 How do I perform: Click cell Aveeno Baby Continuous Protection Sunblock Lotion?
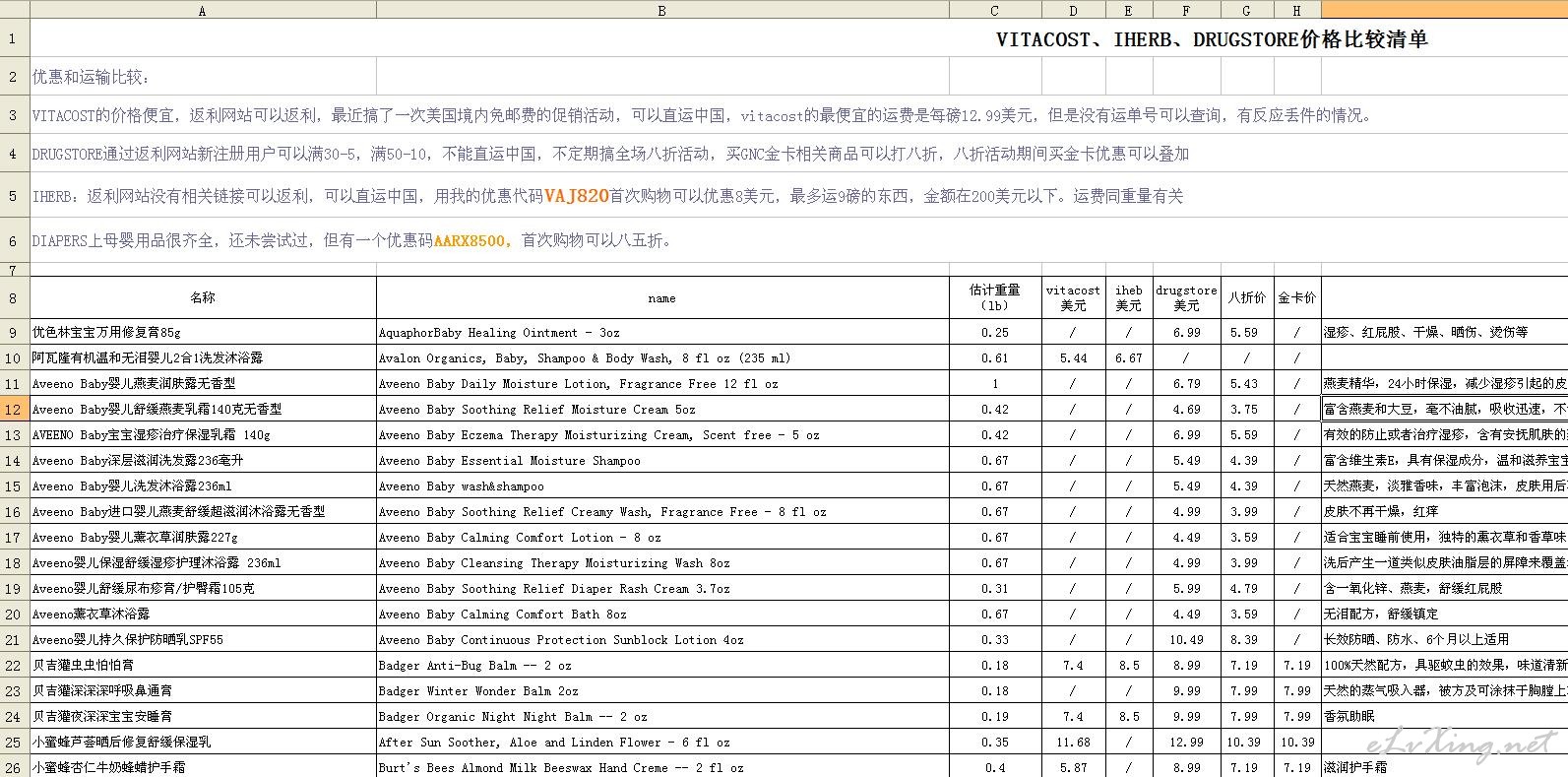click(x=662, y=639)
